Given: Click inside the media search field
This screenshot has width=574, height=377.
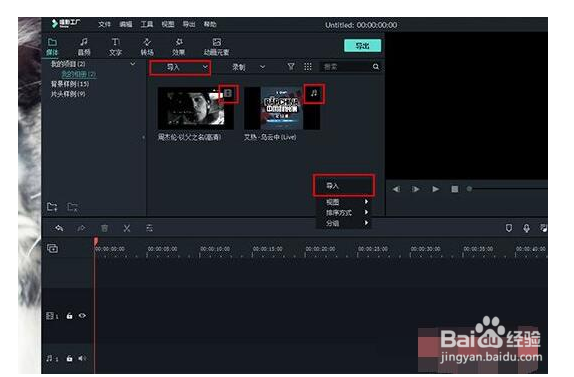Looking at the screenshot, I should pyautogui.click(x=346, y=67).
